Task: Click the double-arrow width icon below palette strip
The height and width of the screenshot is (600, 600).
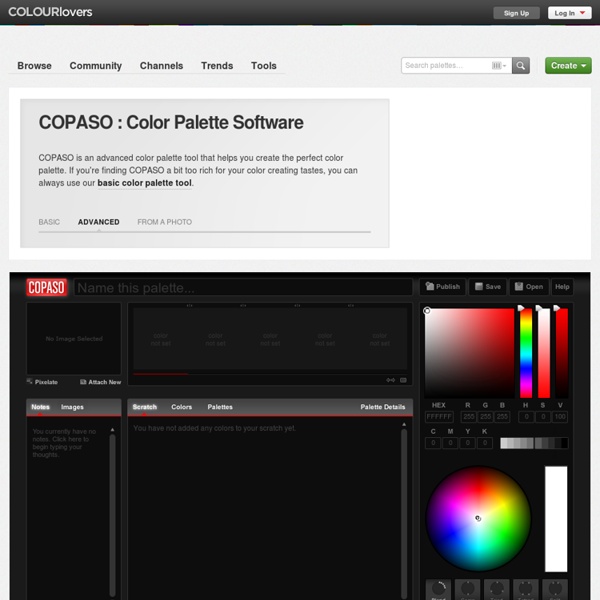Action: pyautogui.click(x=390, y=380)
